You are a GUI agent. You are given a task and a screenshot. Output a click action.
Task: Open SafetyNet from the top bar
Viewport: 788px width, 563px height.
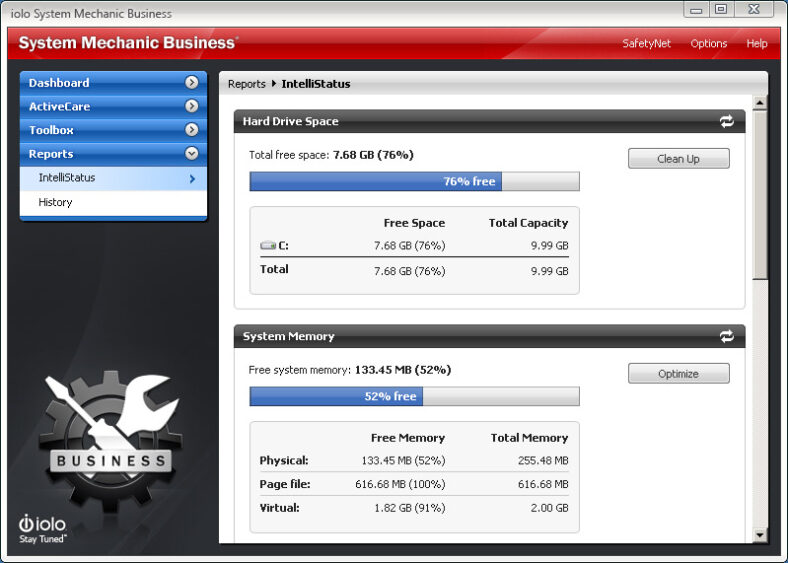point(646,44)
